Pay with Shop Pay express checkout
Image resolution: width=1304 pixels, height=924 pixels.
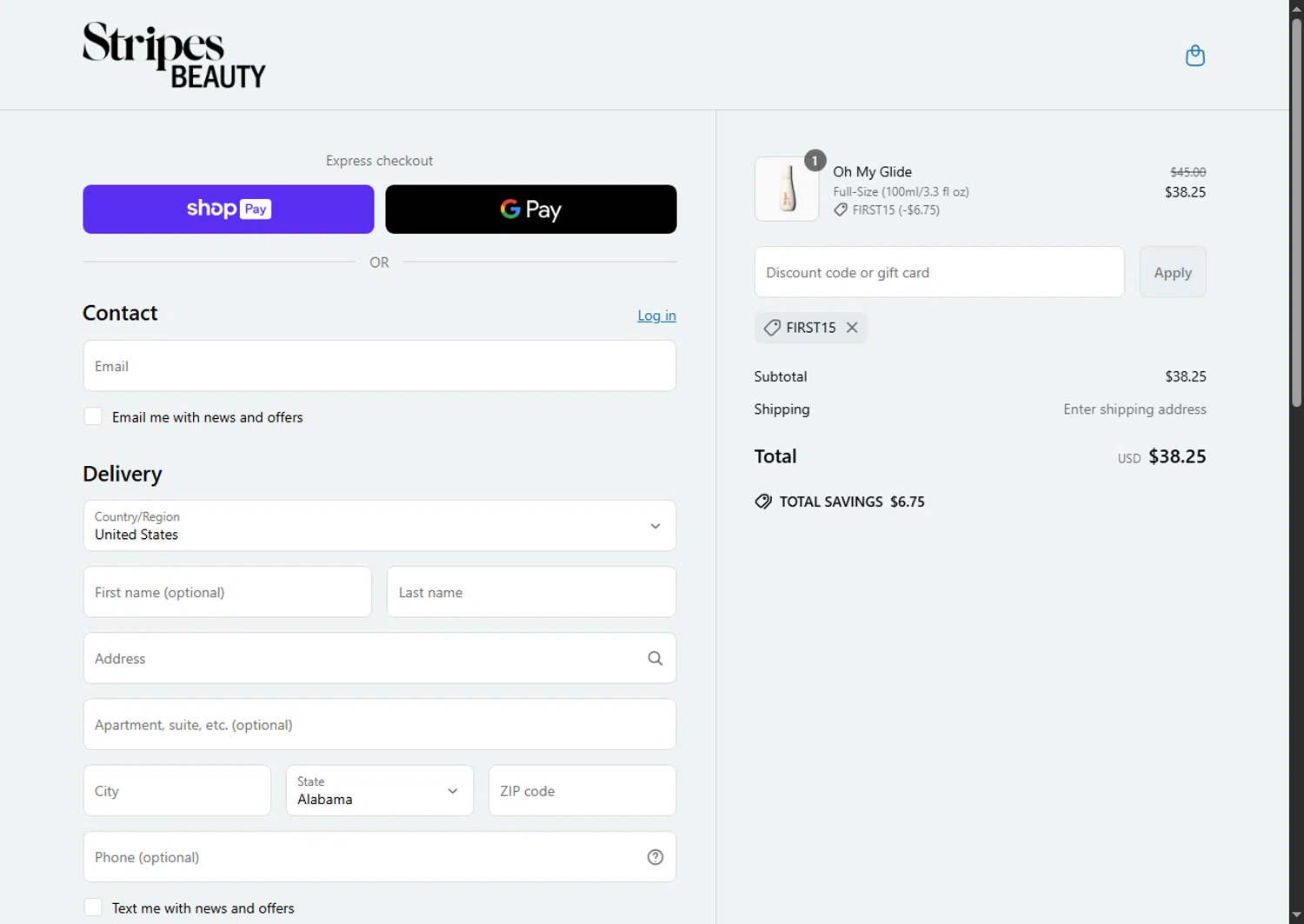[x=229, y=209]
